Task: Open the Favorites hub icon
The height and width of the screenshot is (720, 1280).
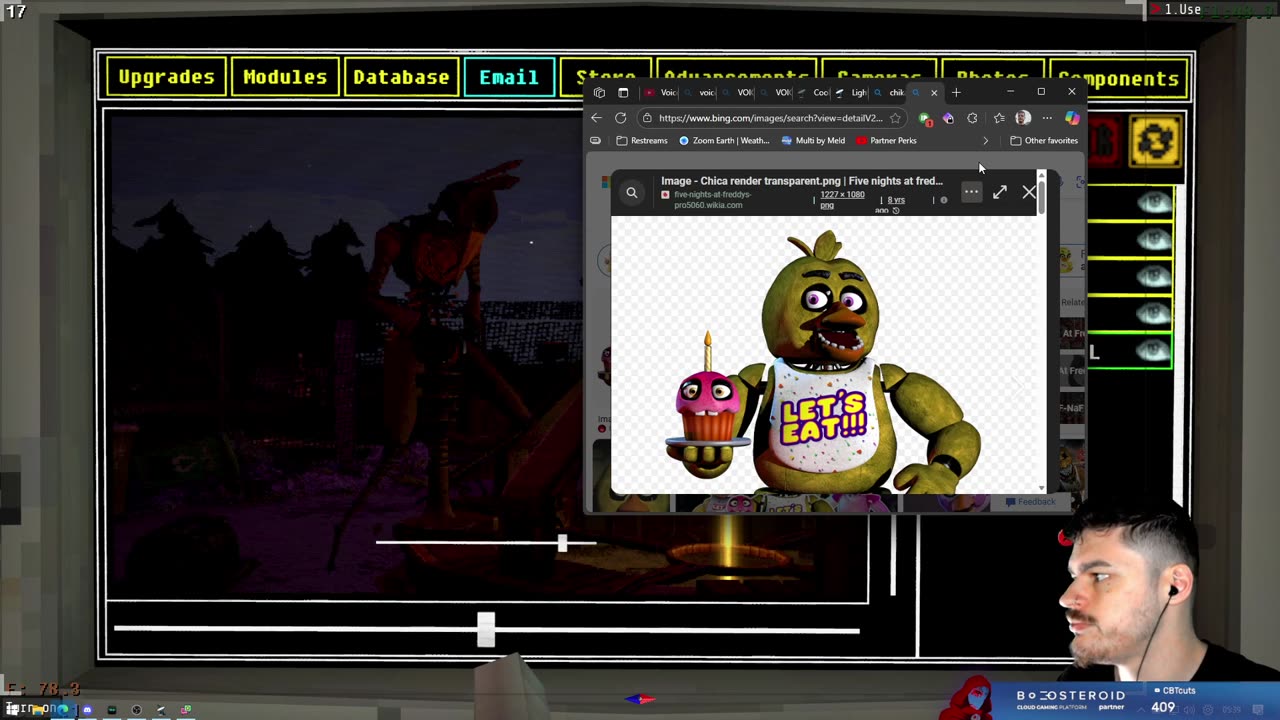Action: [x=999, y=118]
